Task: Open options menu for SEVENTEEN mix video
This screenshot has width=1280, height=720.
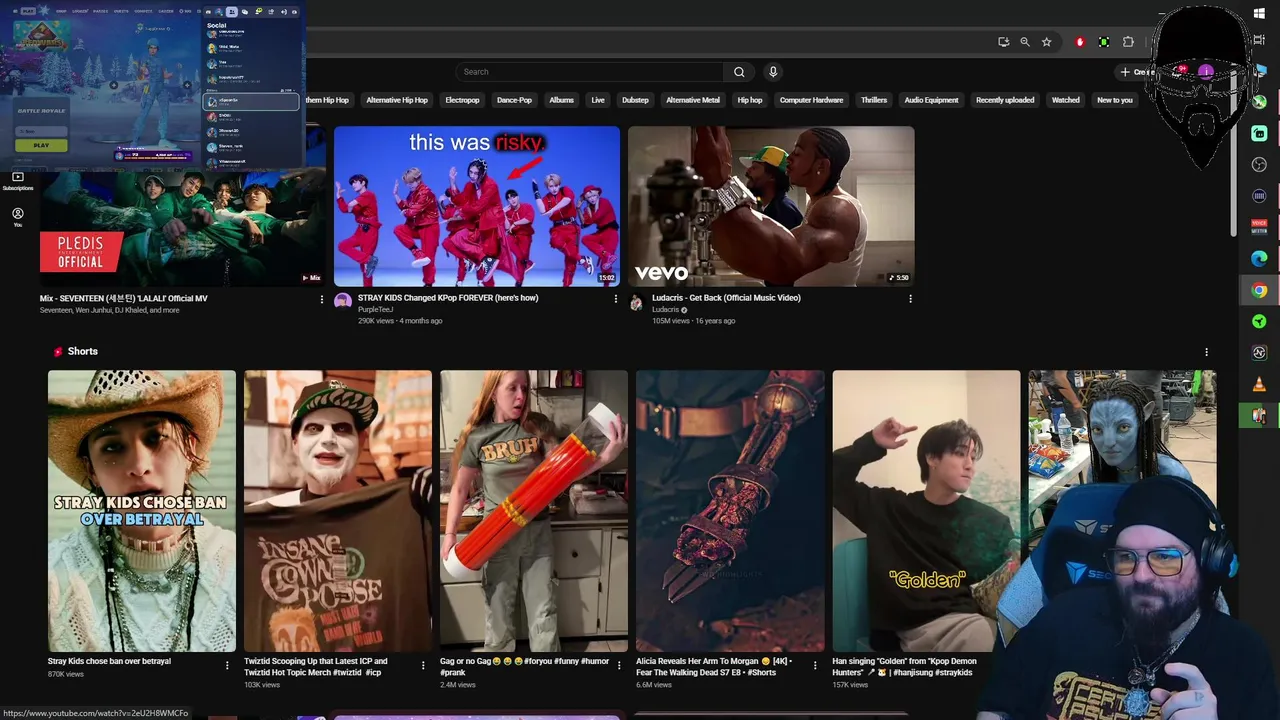Action: pyautogui.click(x=322, y=299)
